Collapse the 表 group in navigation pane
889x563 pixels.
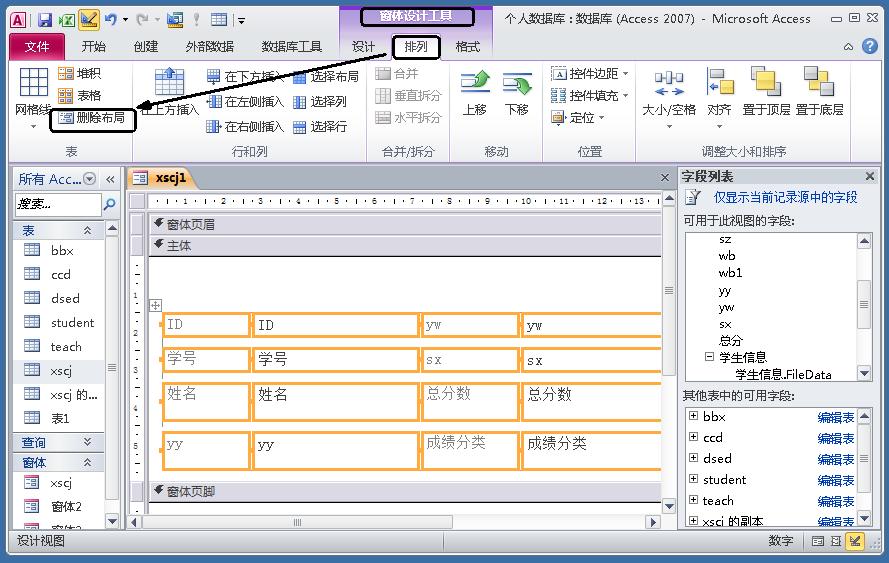(x=87, y=230)
